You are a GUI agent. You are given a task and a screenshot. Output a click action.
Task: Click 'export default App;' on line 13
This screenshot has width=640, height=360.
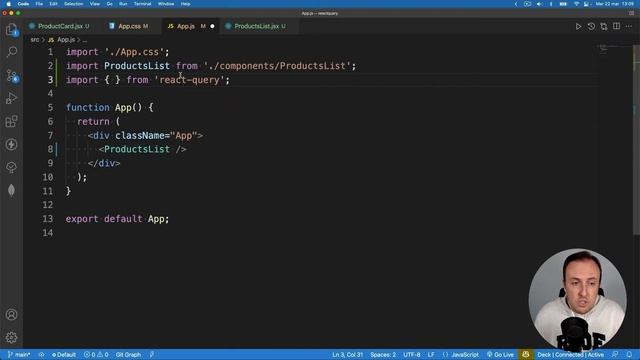118,219
